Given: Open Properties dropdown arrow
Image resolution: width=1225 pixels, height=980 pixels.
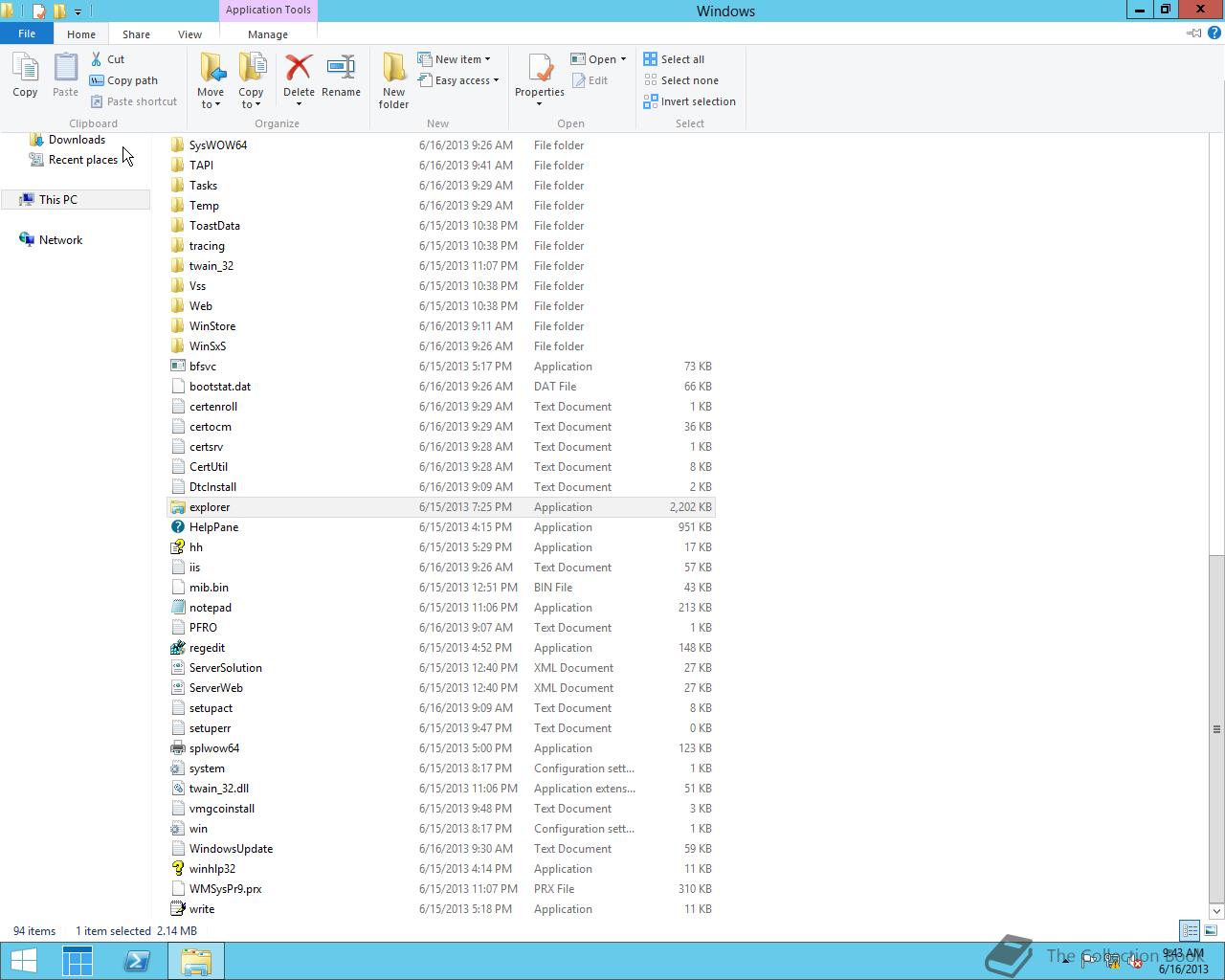Looking at the screenshot, I should pos(540,103).
